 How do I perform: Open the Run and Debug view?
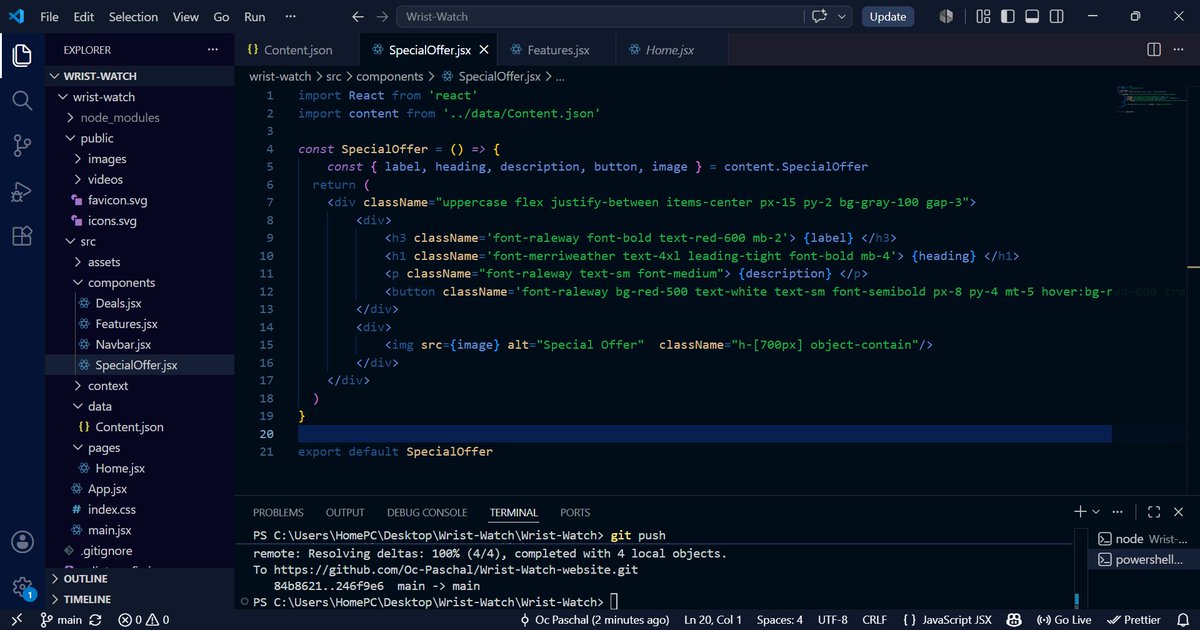click(x=22, y=190)
